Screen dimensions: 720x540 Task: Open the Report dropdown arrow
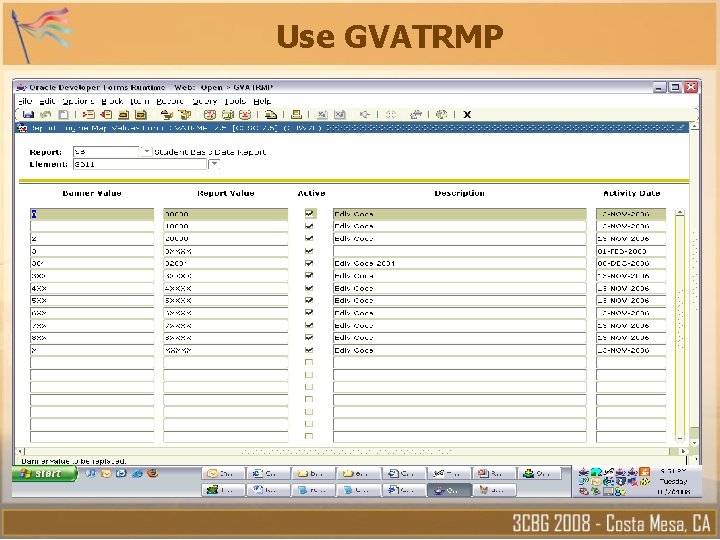point(146,151)
